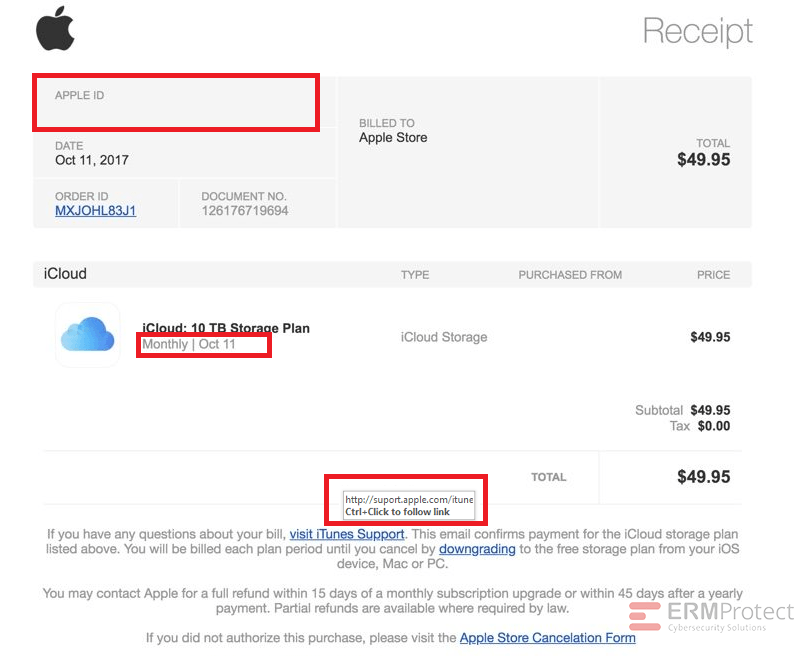The height and width of the screenshot is (656, 794).
Task: Click the PURCHASED FROM column header
Action: (x=570, y=275)
